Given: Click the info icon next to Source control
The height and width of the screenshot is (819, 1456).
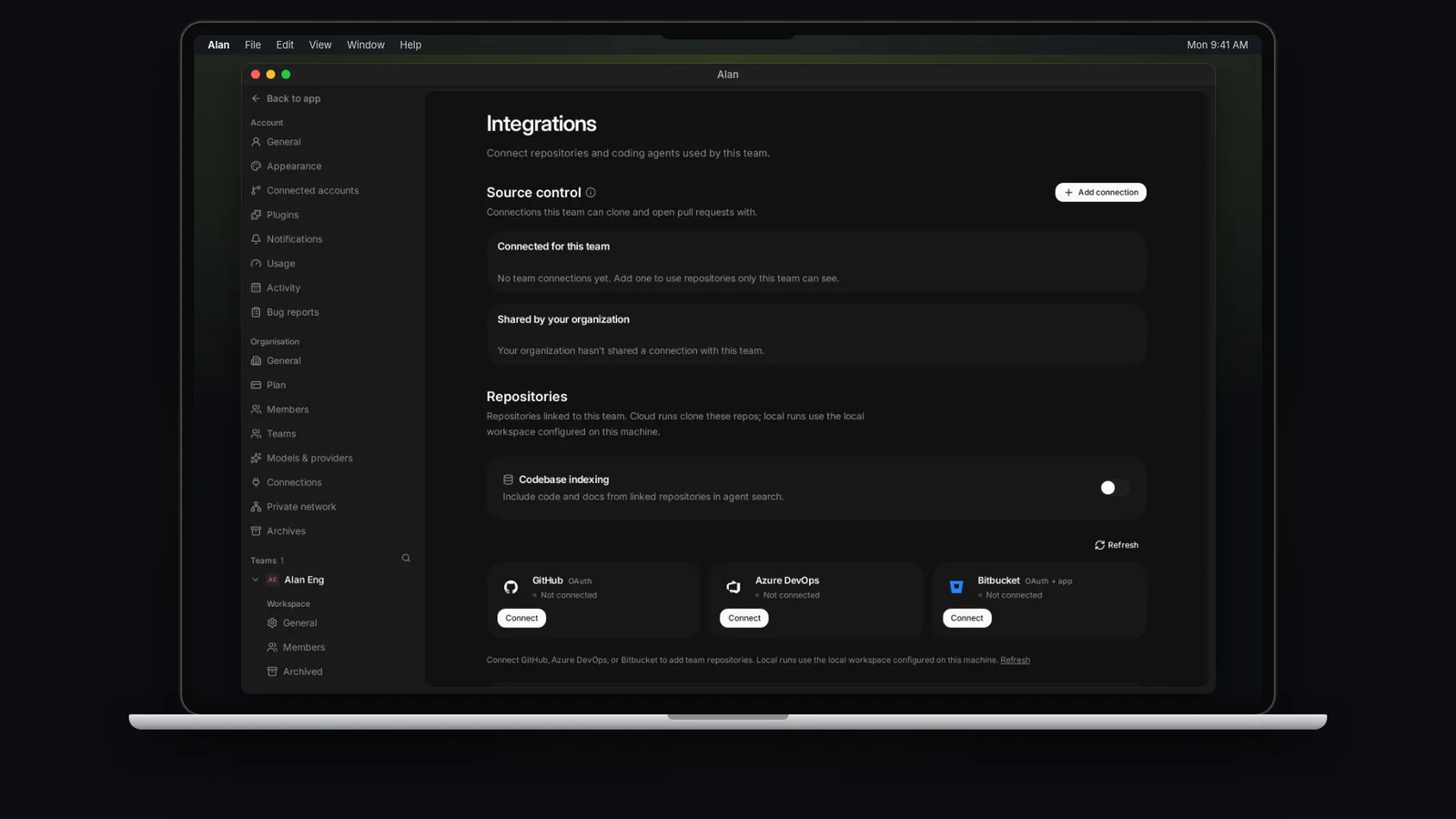Looking at the screenshot, I should pyautogui.click(x=591, y=193).
